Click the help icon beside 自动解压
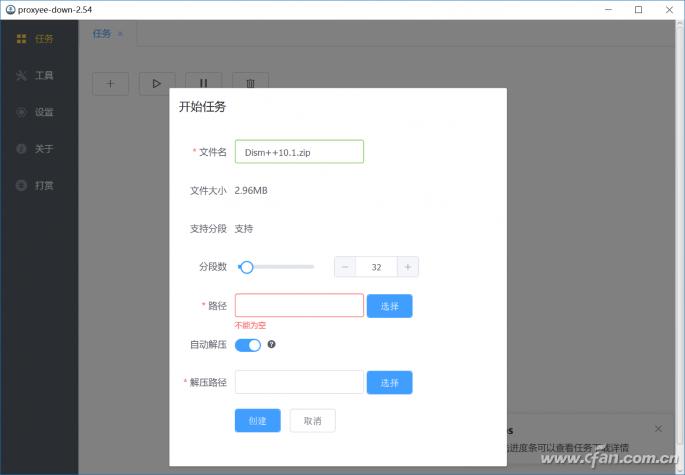Viewport: 685px width, 475px height. (271, 344)
